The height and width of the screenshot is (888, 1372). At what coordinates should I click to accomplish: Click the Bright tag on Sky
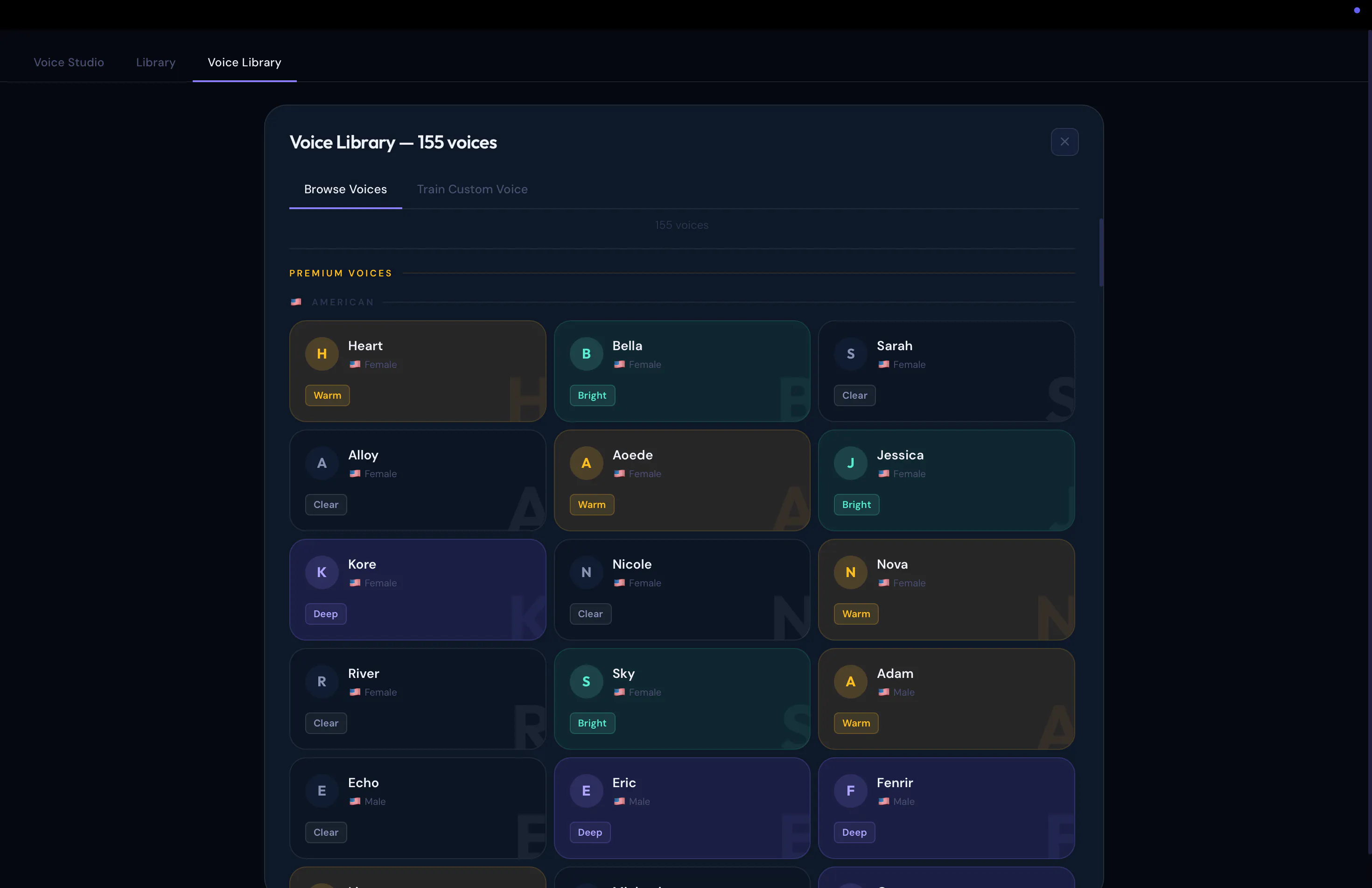(592, 723)
